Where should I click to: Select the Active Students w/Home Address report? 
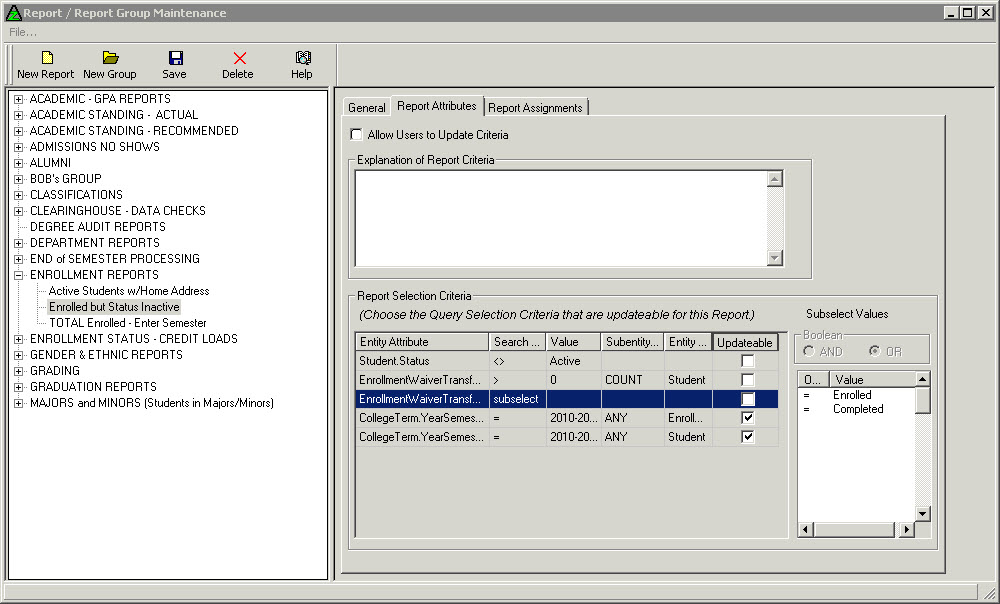(x=129, y=291)
